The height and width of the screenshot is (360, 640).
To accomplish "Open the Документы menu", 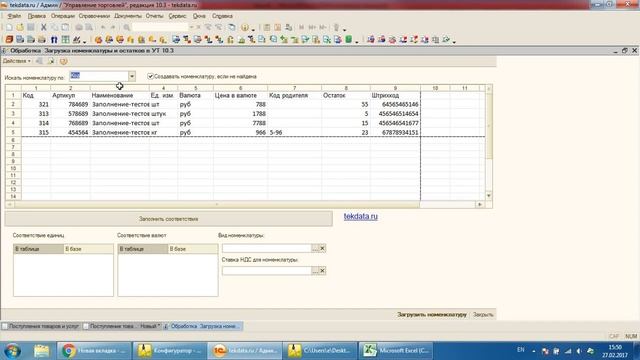I will (x=128, y=16).
